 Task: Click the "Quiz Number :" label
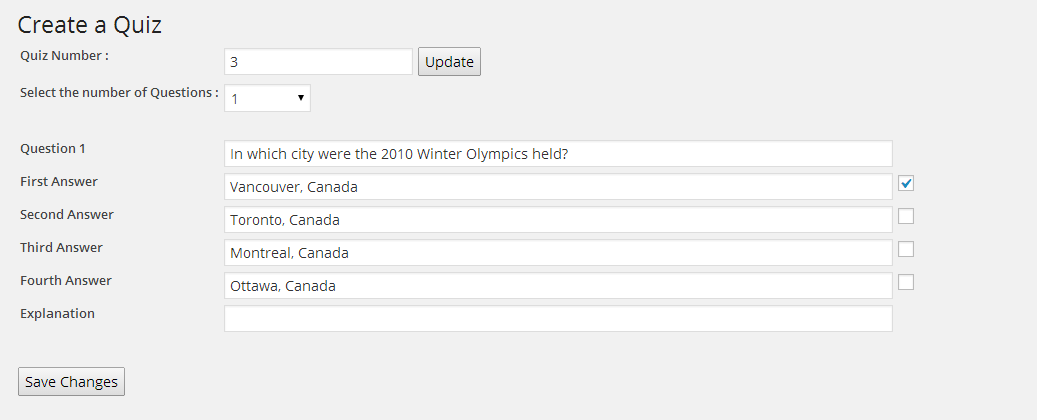point(64,55)
